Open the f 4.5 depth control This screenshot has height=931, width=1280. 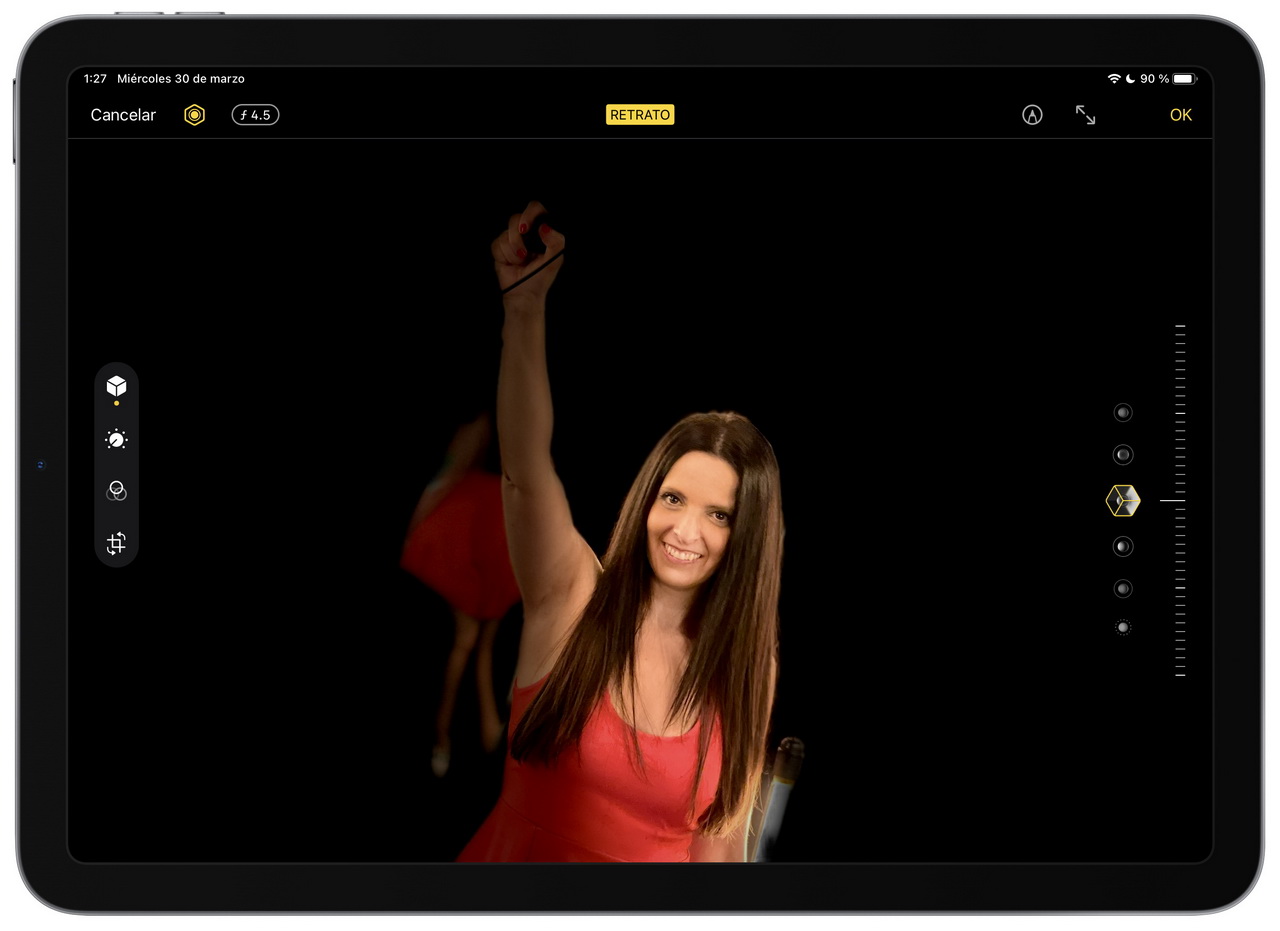click(x=255, y=115)
